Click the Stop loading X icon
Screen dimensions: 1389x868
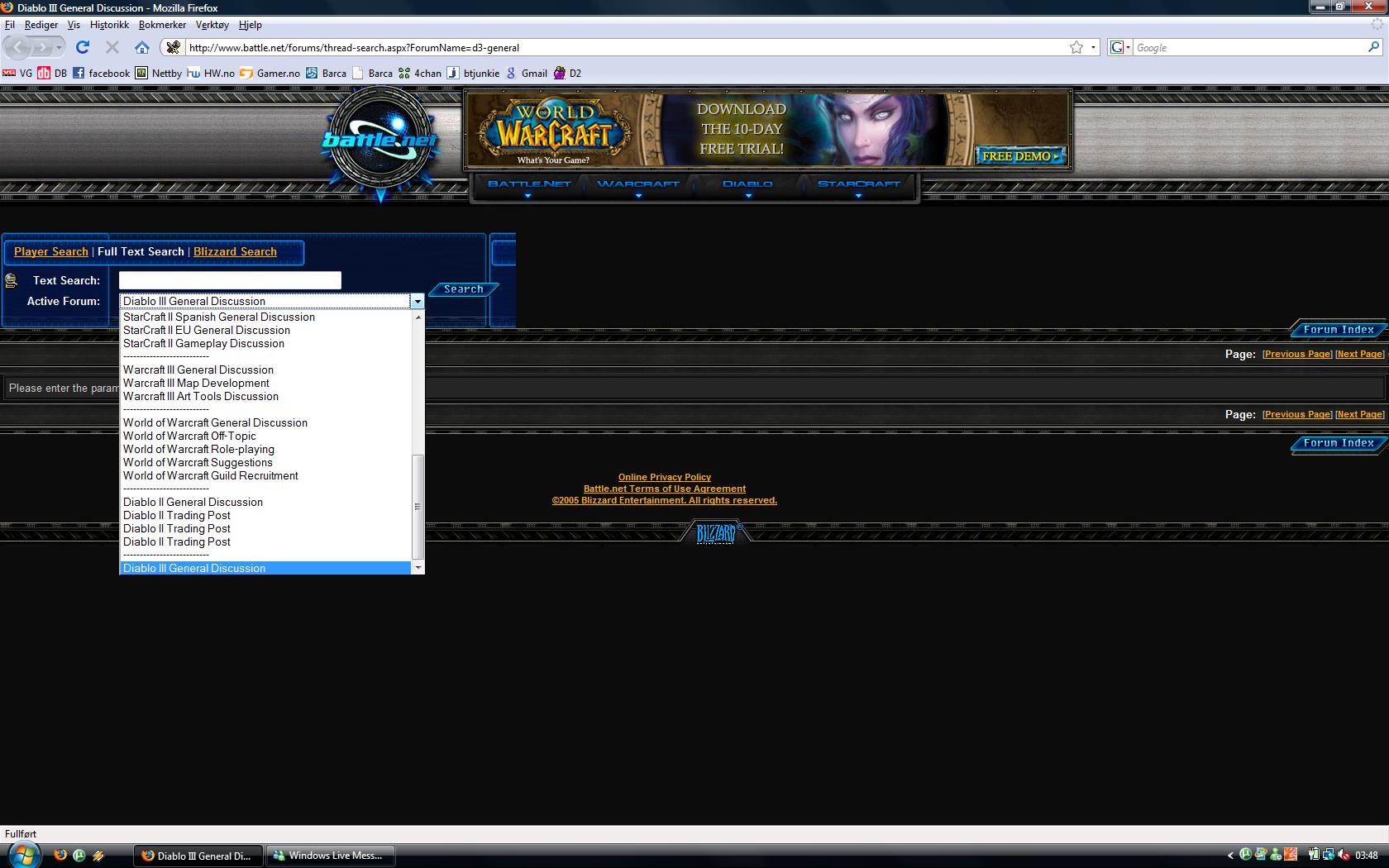coord(112,47)
